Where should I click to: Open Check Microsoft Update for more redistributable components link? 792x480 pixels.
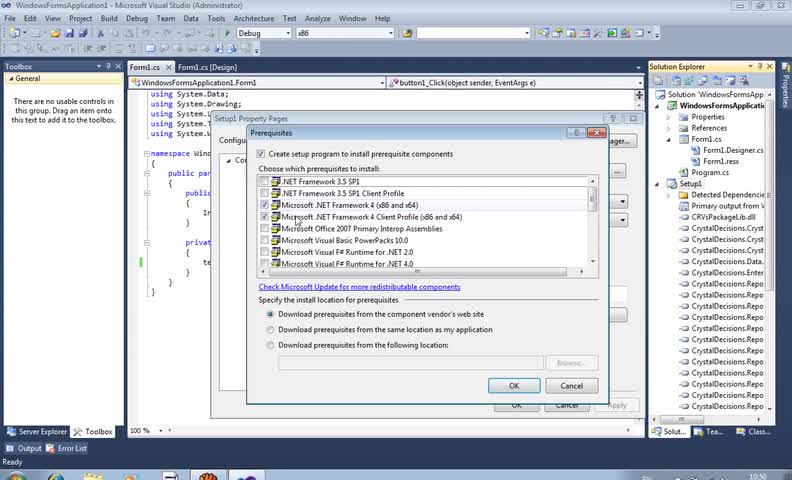359,286
